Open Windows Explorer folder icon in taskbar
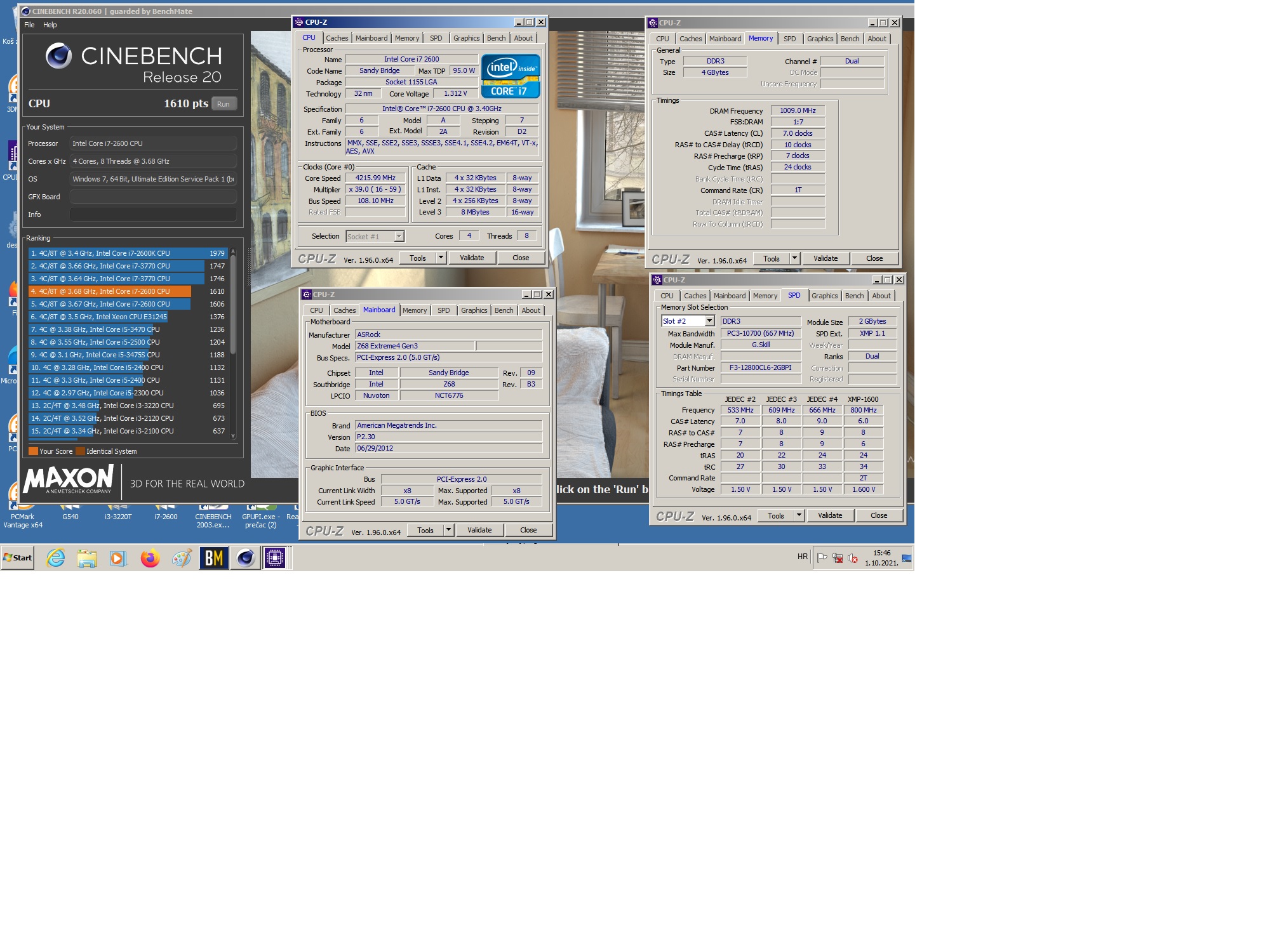The image size is (1270, 952). click(x=87, y=558)
